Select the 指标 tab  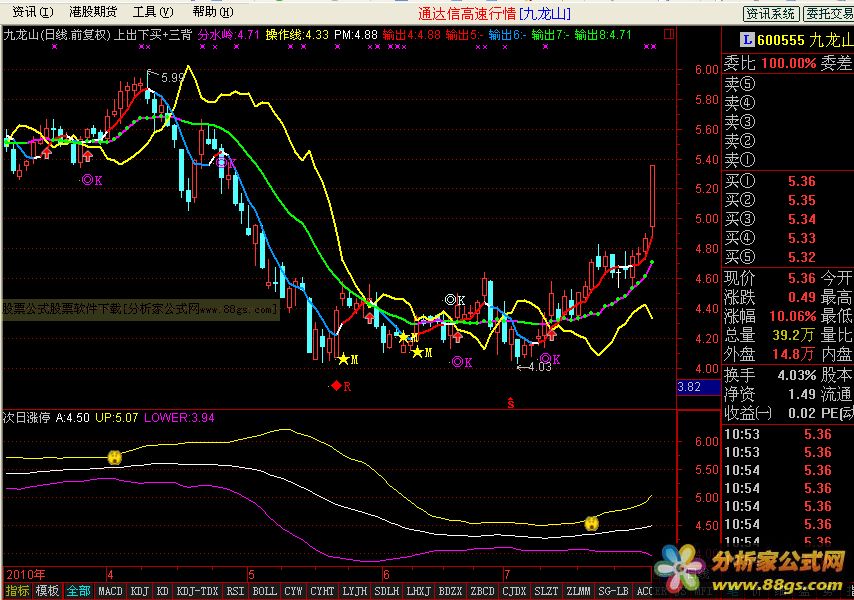point(17,591)
